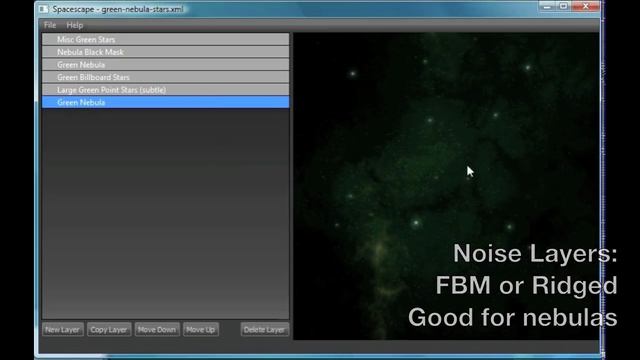Minimize the Spacescape window
Viewport: 640px width, 360px height.
click(x=547, y=6)
